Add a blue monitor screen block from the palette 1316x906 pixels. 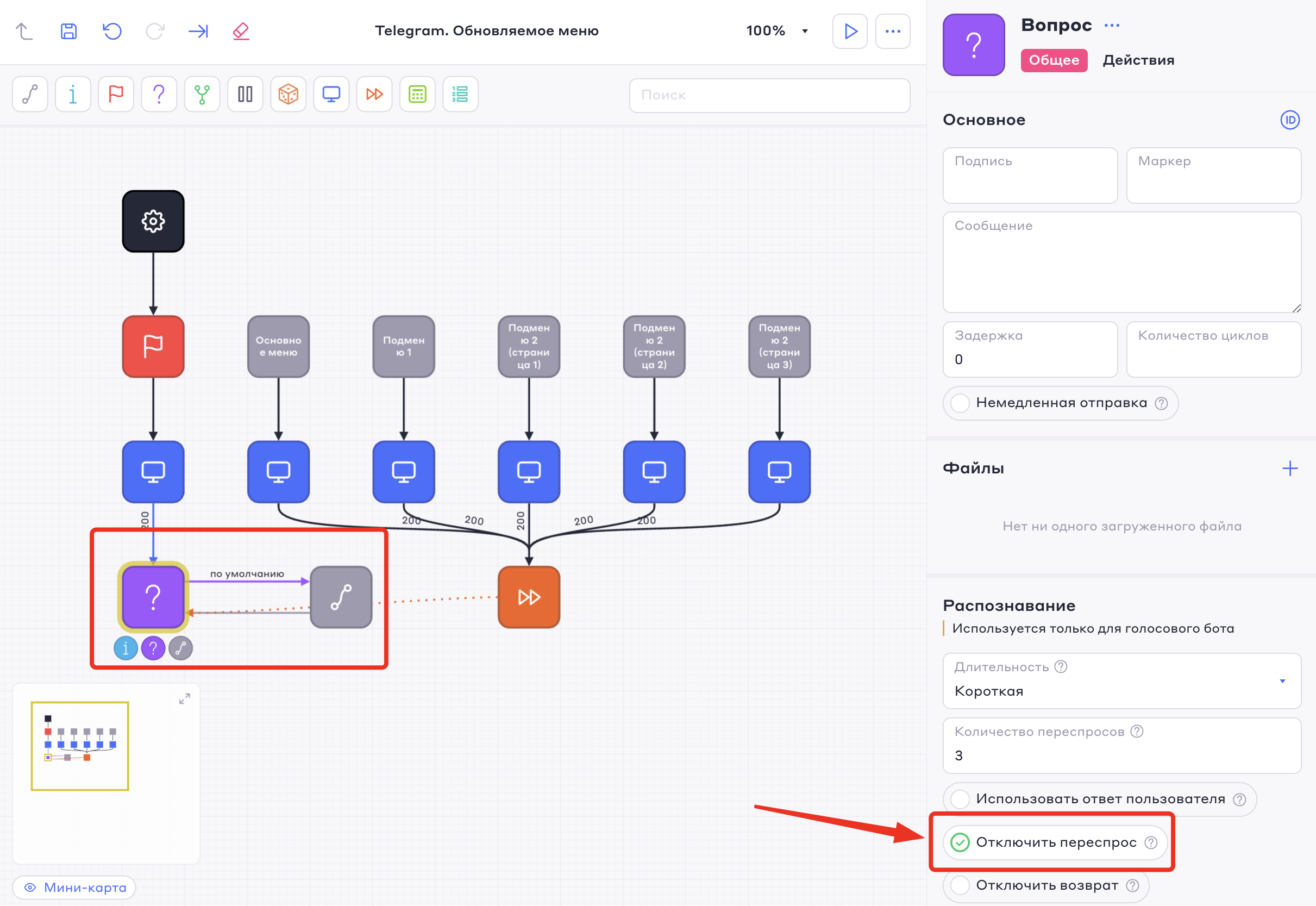(331, 94)
